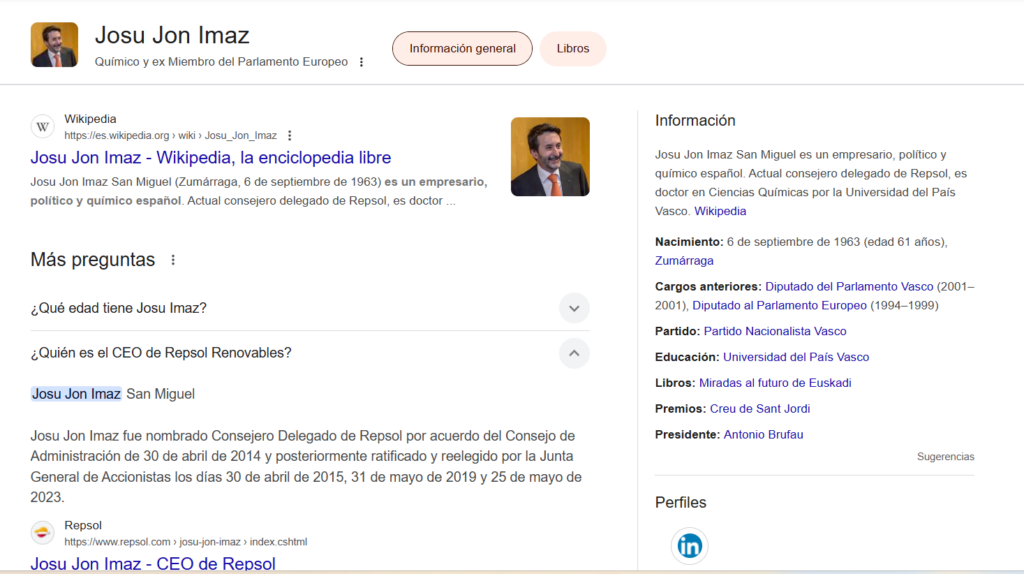The height and width of the screenshot is (574, 1024).
Task: Open Josu Jon Imaz - CEO de Repsol link
Action: tap(153, 564)
